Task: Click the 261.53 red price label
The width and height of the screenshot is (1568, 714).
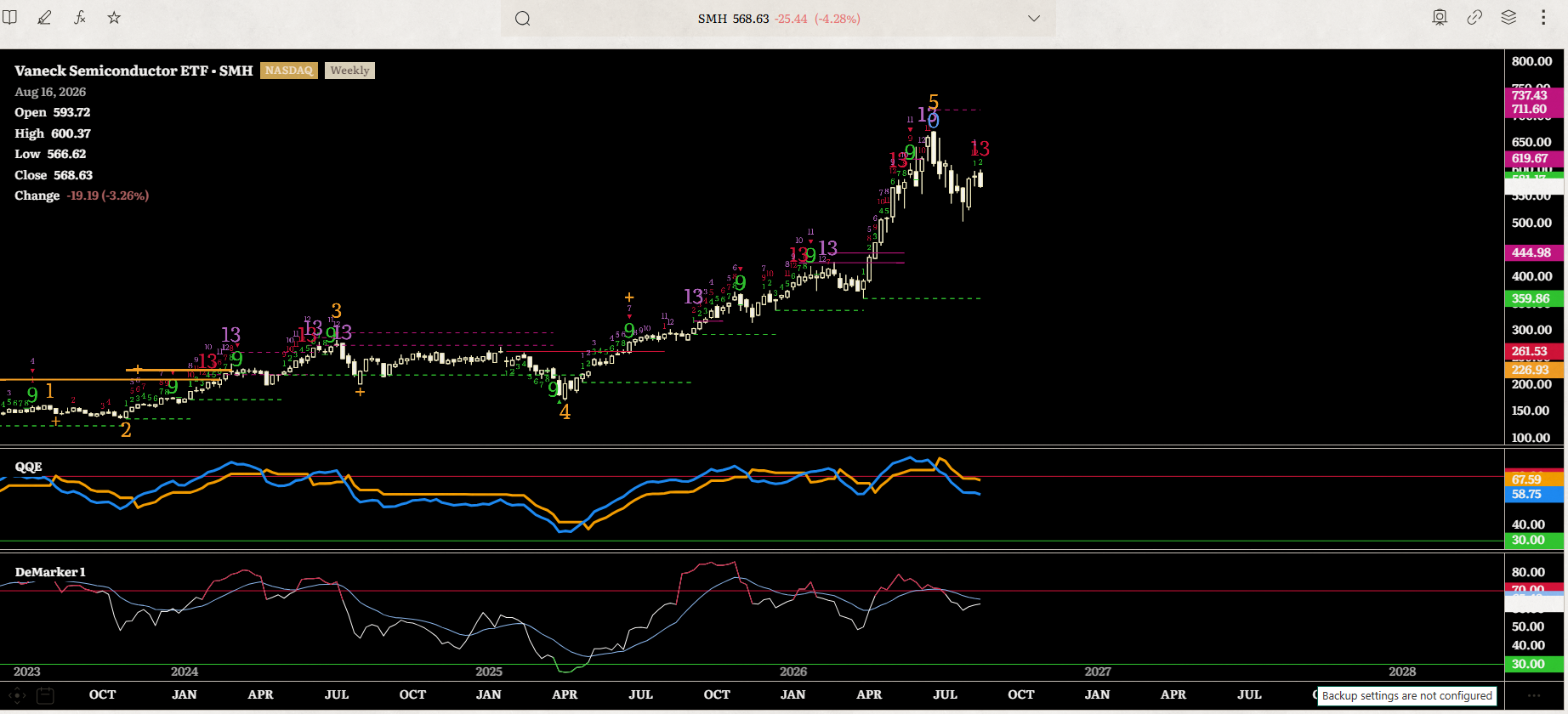Action: click(1534, 351)
